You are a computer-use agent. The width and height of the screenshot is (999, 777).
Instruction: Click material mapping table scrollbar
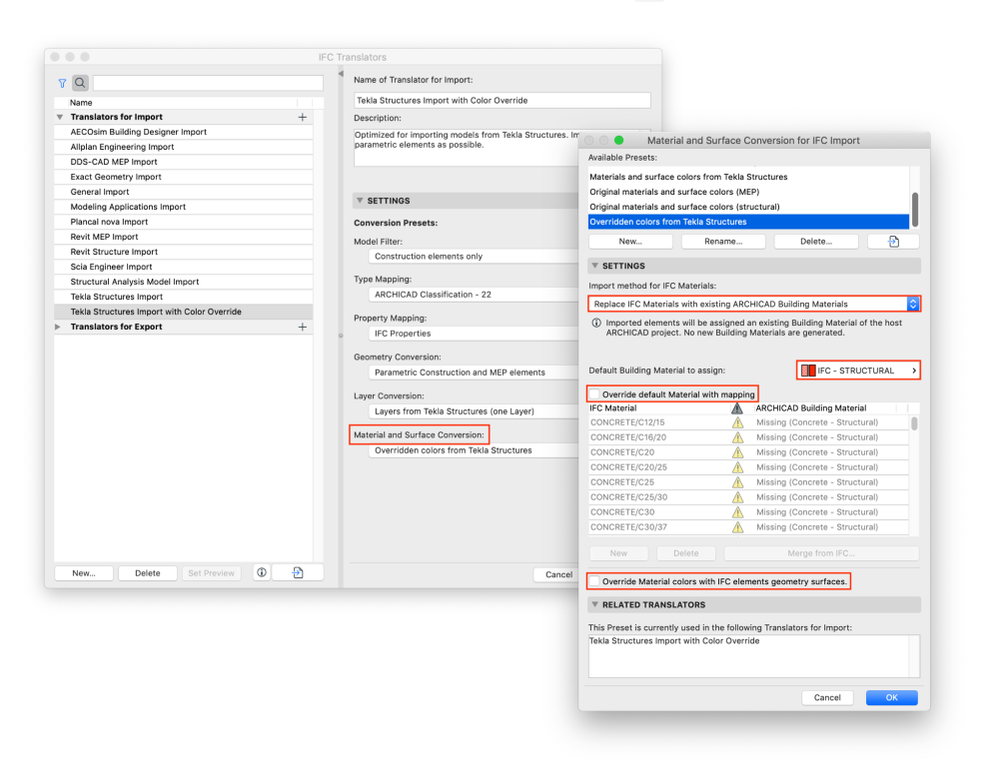[x=914, y=424]
